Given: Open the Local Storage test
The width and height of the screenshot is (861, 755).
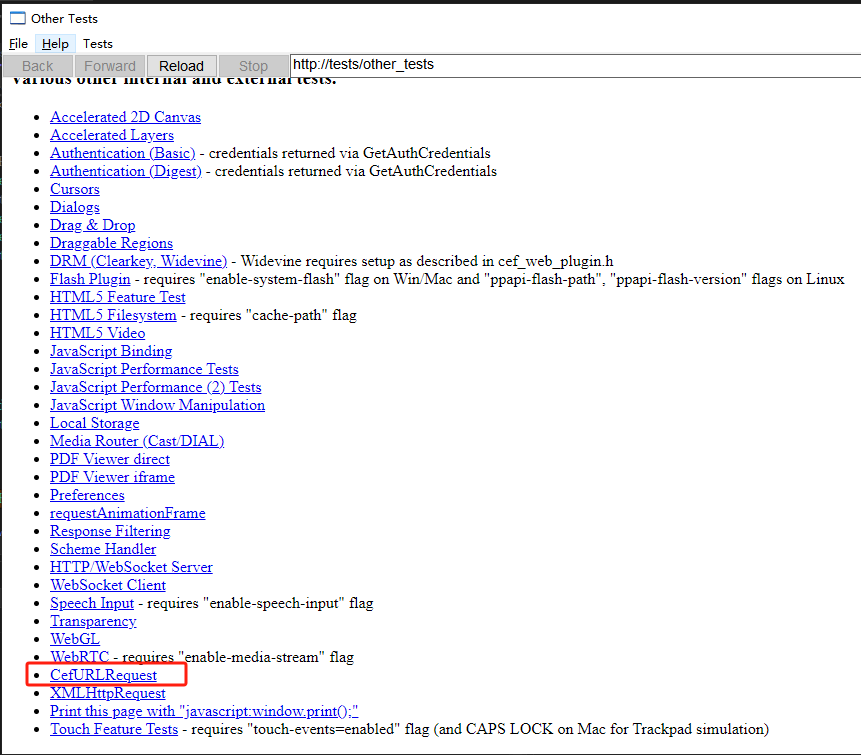Looking at the screenshot, I should [x=94, y=422].
